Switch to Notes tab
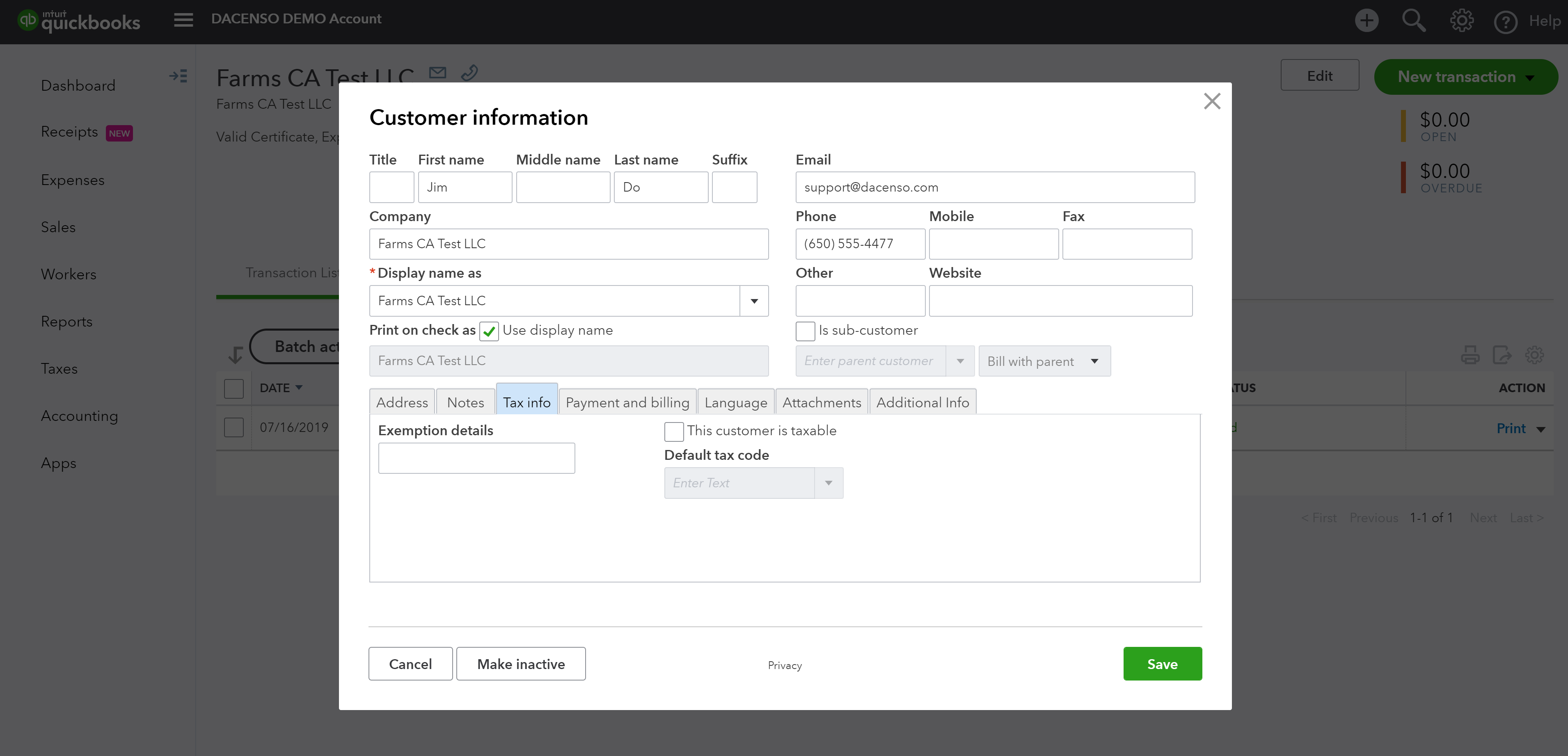 [466, 402]
